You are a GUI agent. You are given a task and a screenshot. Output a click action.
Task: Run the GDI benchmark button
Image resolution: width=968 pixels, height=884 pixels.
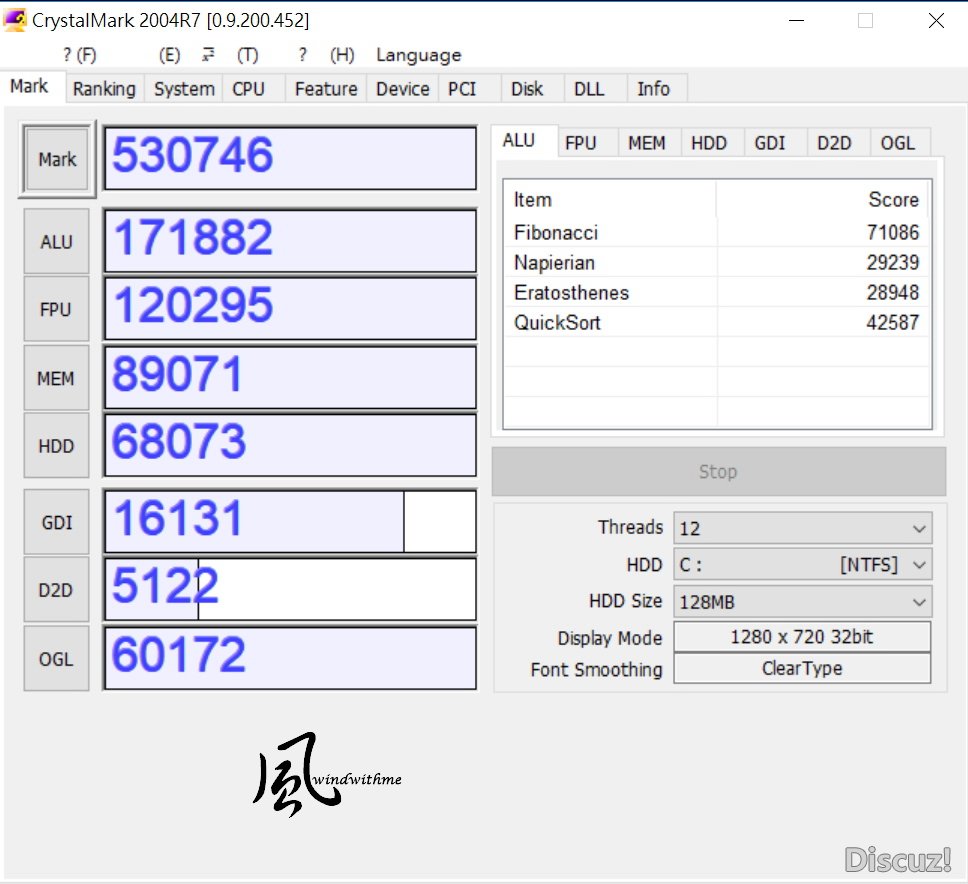[56, 522]
